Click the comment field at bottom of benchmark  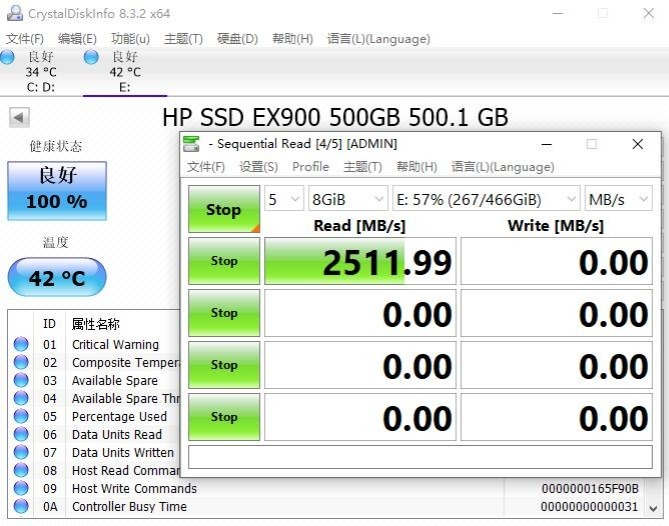click(420, 457)
